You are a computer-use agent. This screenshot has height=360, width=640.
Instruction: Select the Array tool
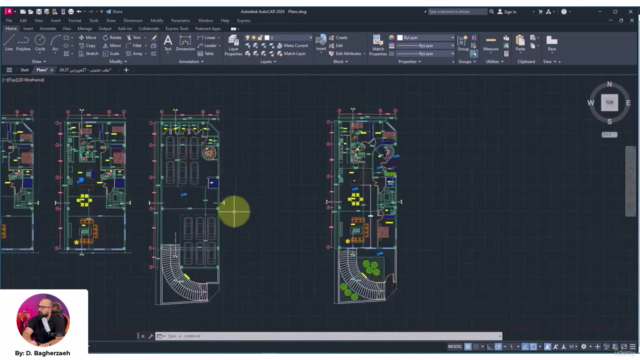point(135,53)
